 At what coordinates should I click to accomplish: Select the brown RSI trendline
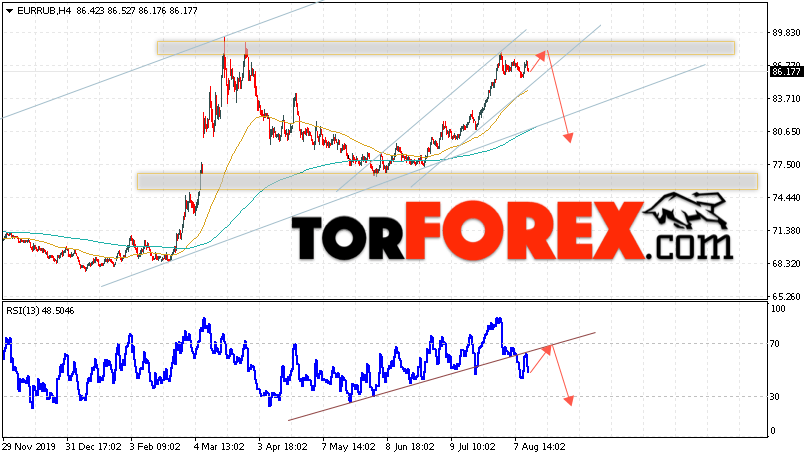coord(442,377)
